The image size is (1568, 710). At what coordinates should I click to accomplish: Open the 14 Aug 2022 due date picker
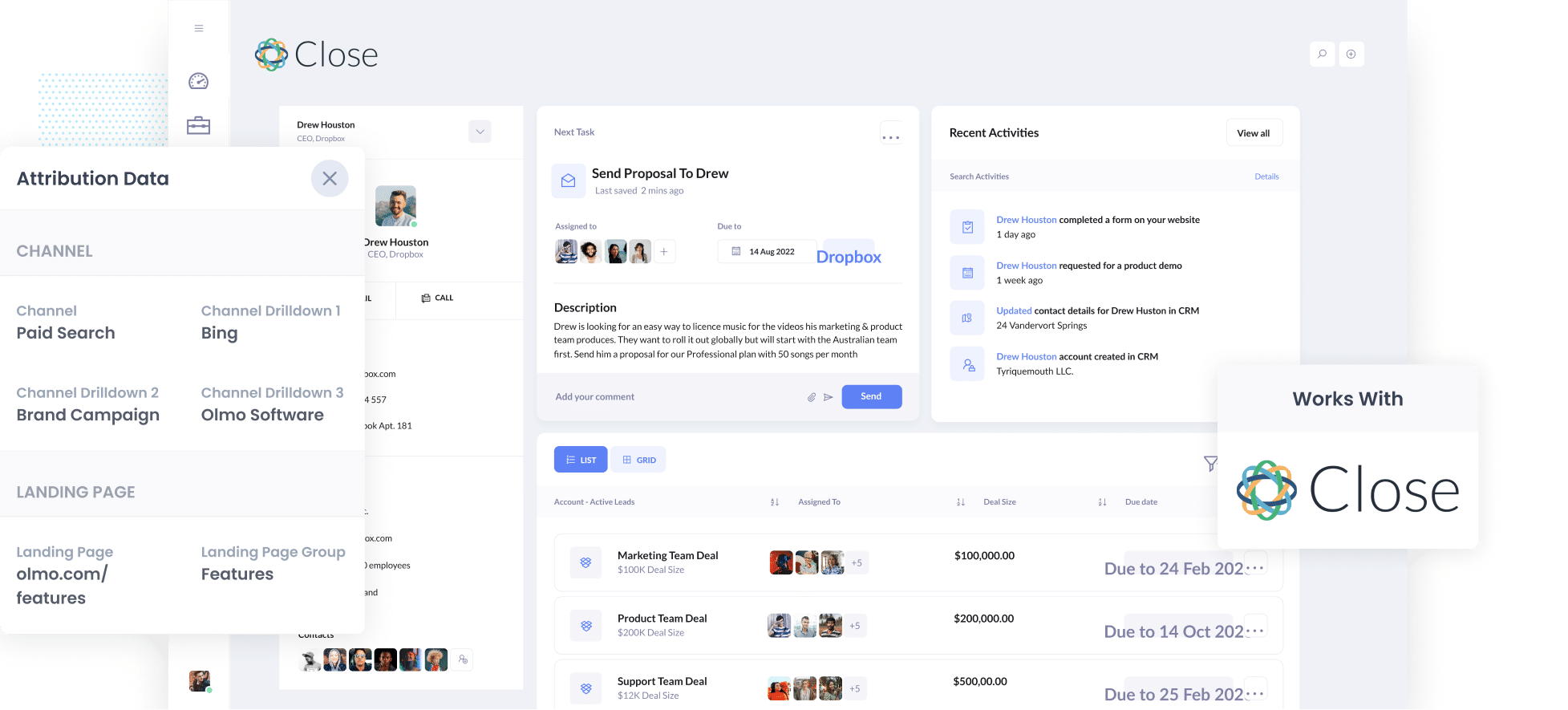768,252
